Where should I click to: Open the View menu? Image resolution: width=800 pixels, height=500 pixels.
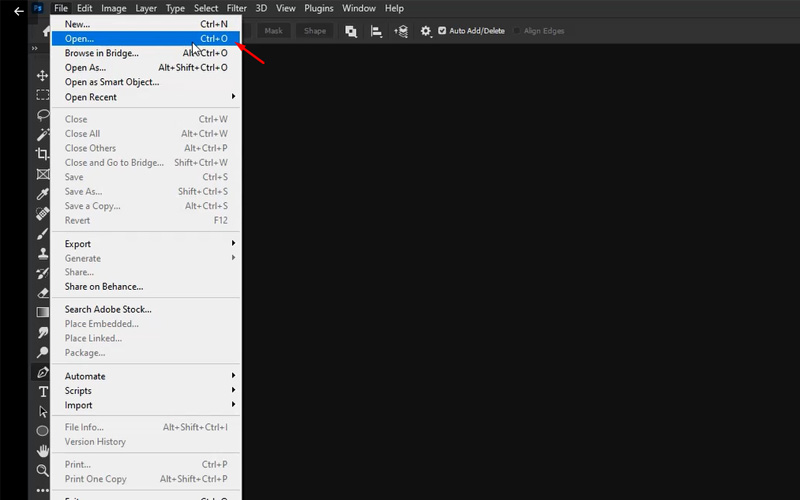point(285,8)
